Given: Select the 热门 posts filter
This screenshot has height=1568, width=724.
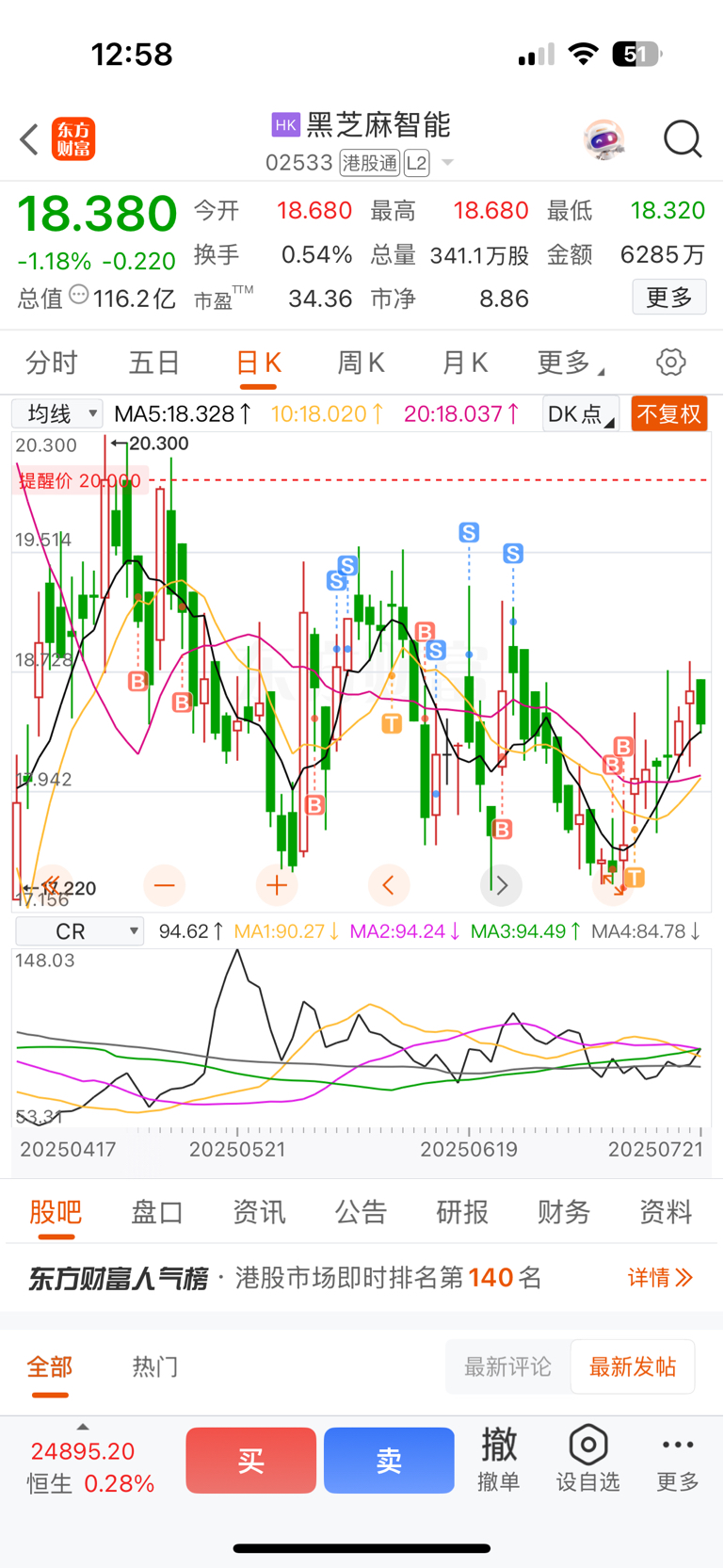Looking at the screenshot, I should [x=155, y=1366].
